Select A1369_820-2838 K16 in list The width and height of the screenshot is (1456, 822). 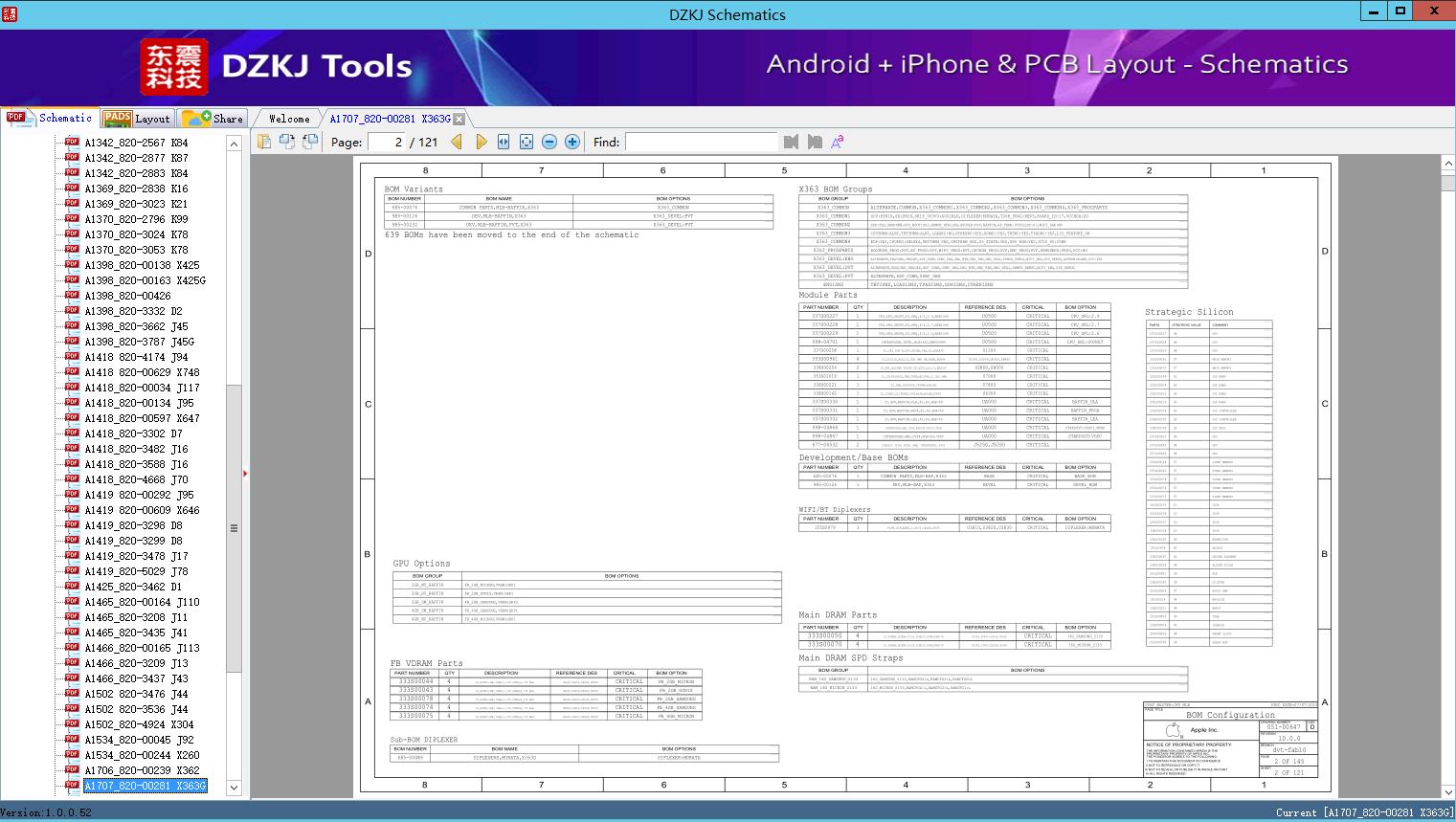pyautogui.click(x=136, y=189)
